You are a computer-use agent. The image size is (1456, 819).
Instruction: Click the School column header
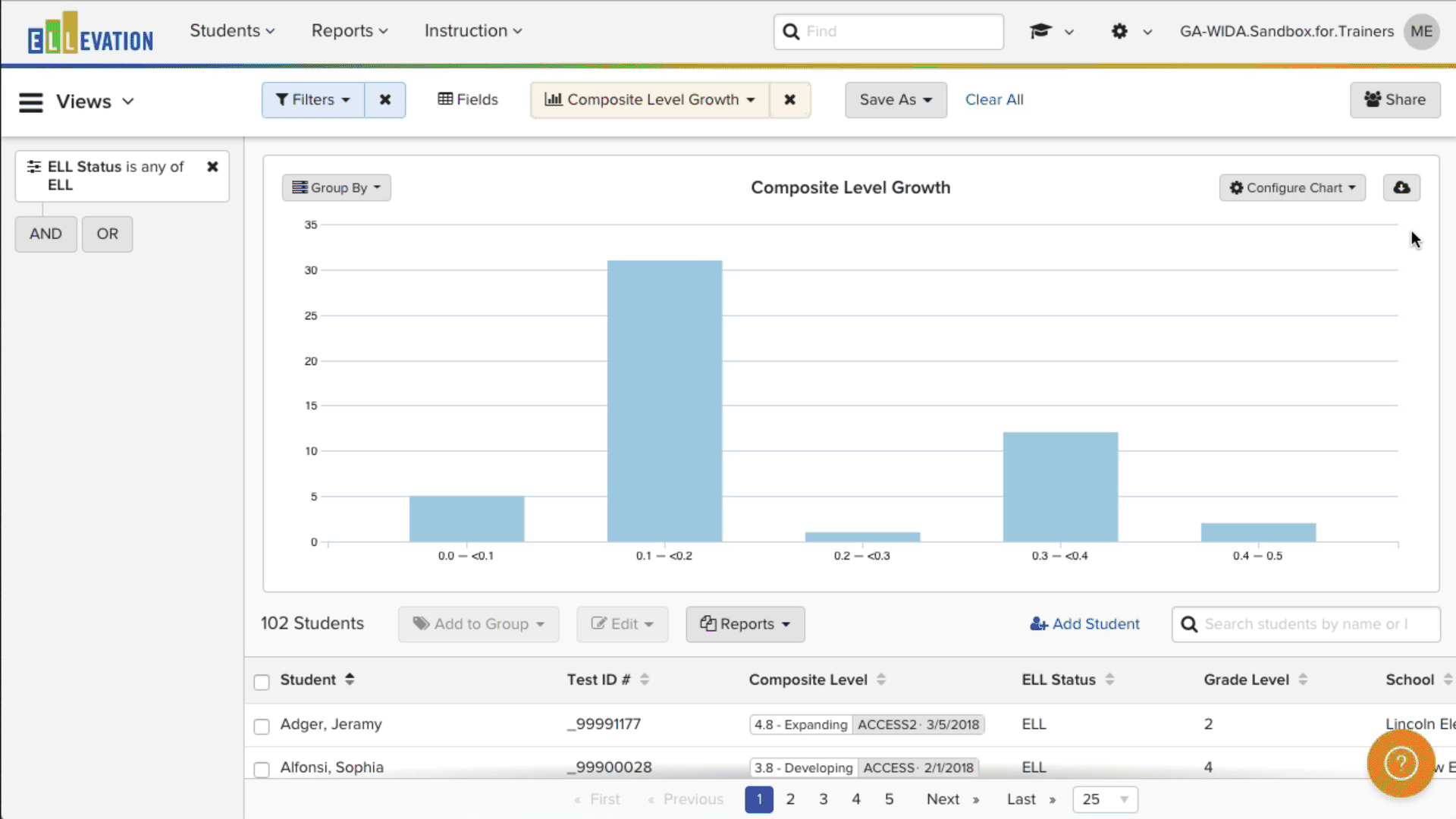coord(1410,679)
